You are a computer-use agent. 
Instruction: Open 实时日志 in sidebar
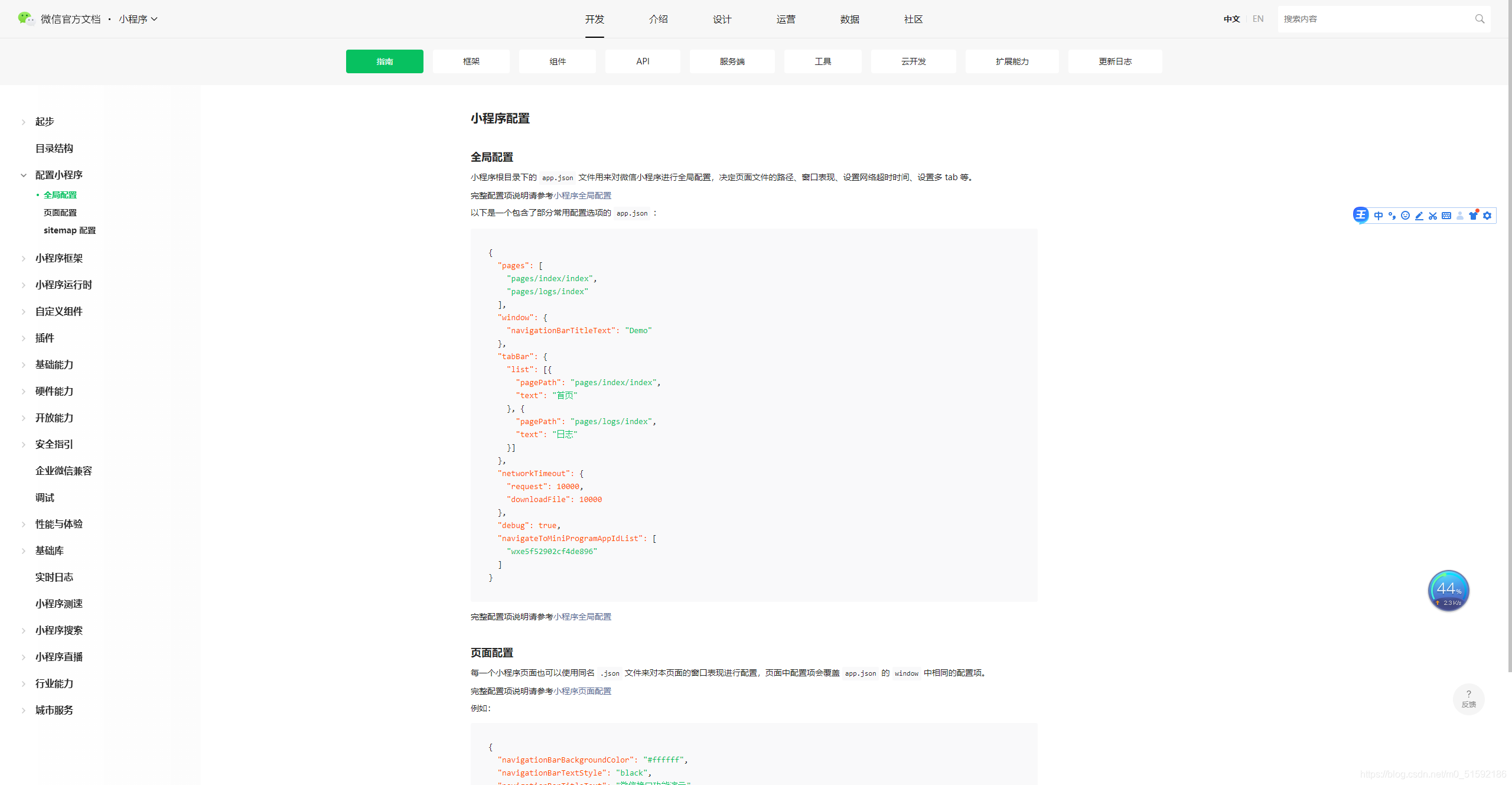coord(54,577)
